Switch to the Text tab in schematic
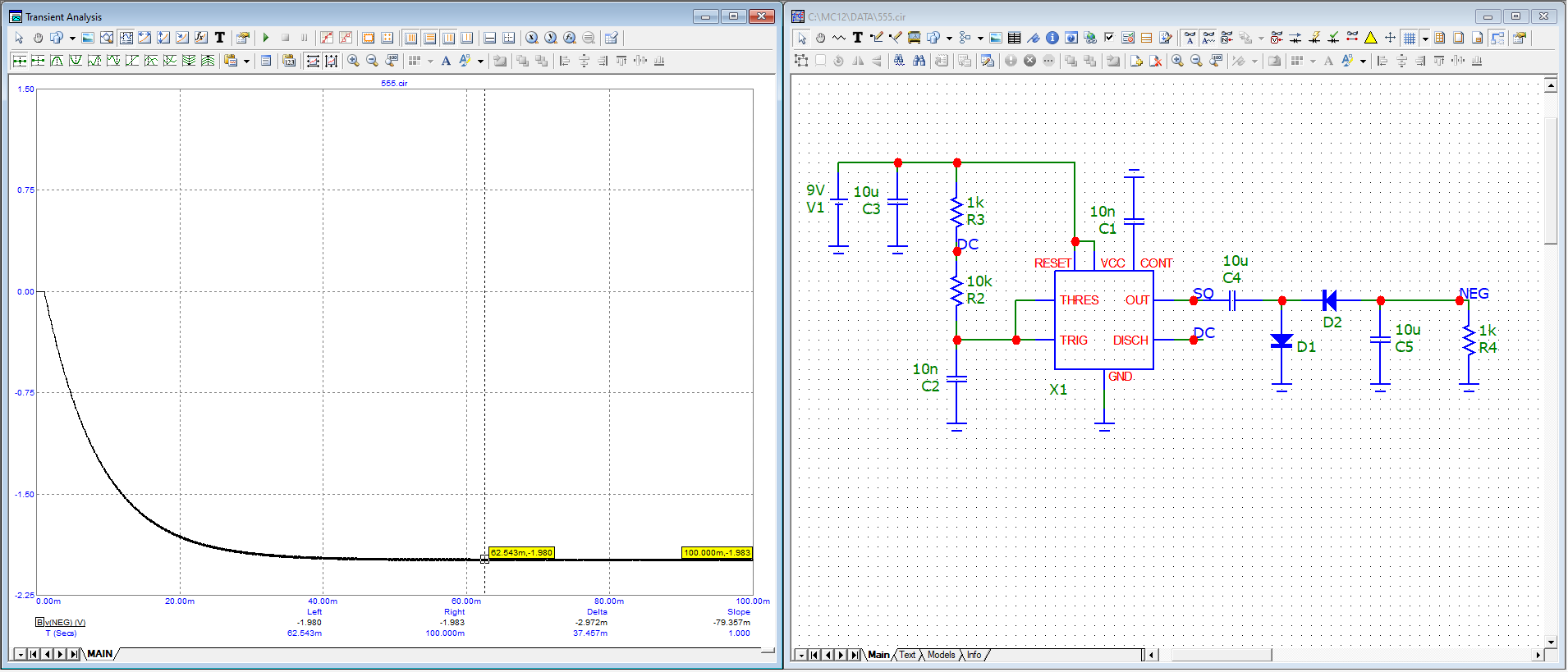This screenshot has height=672, width=1568. [907, 655]
